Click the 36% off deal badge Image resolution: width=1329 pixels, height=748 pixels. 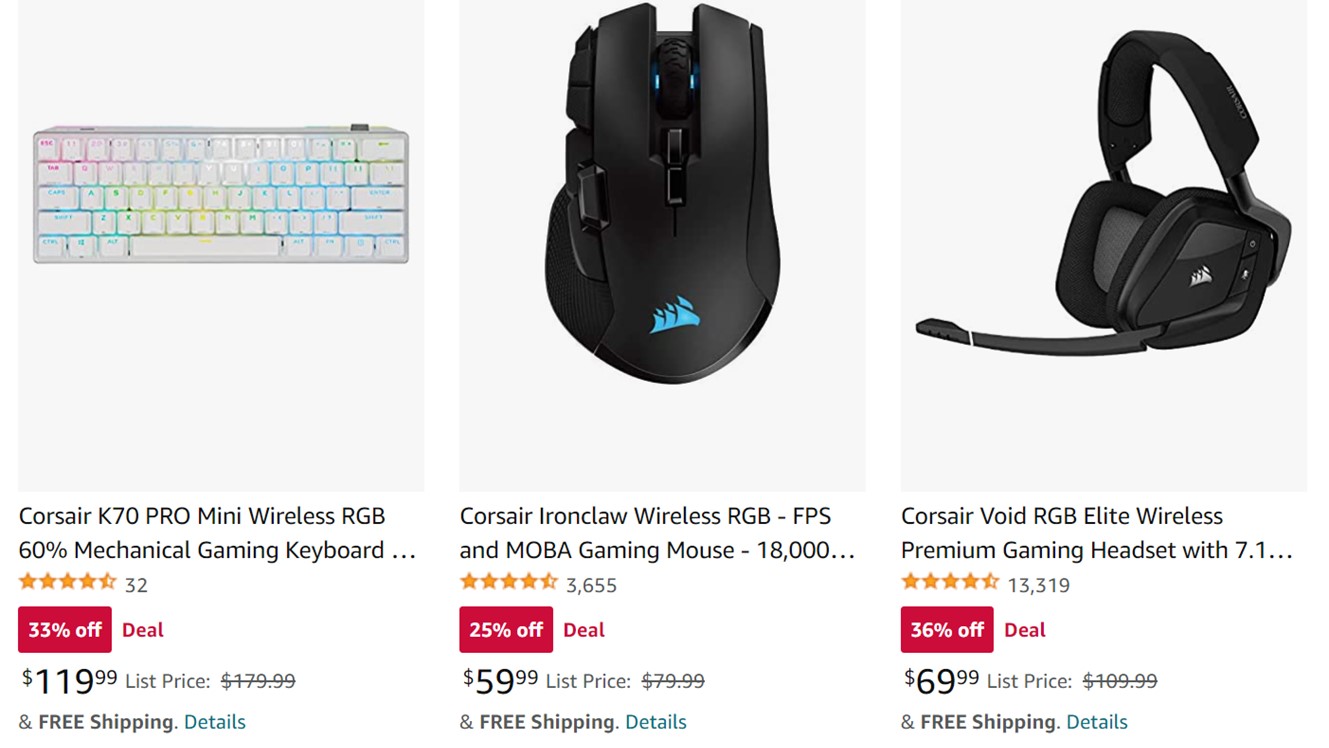tap(947, 630)
